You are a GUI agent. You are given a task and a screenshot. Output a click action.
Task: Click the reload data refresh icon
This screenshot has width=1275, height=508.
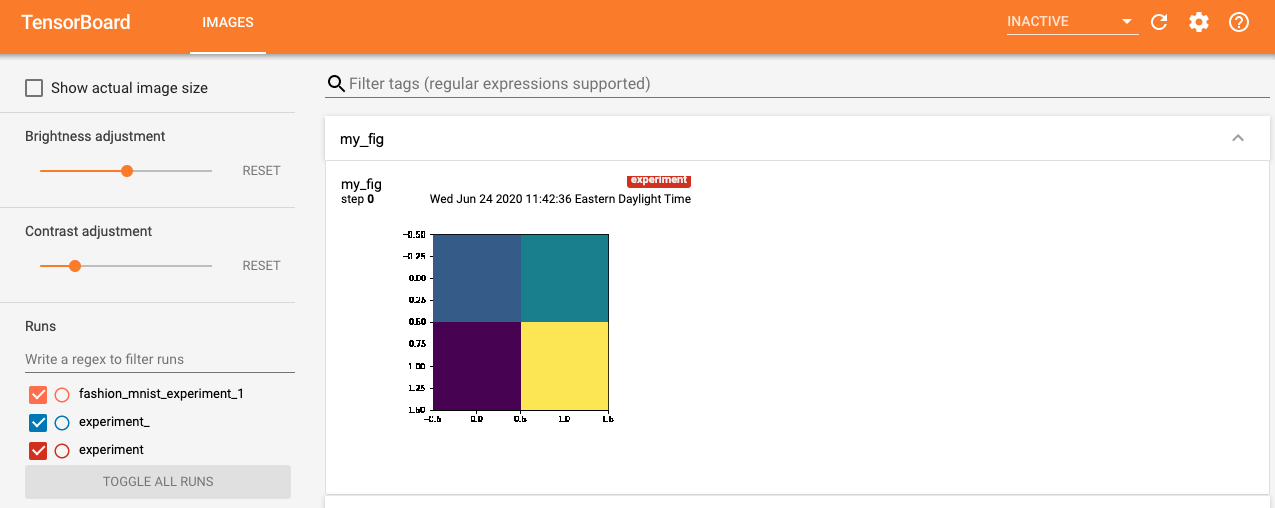pos(1159,22)
